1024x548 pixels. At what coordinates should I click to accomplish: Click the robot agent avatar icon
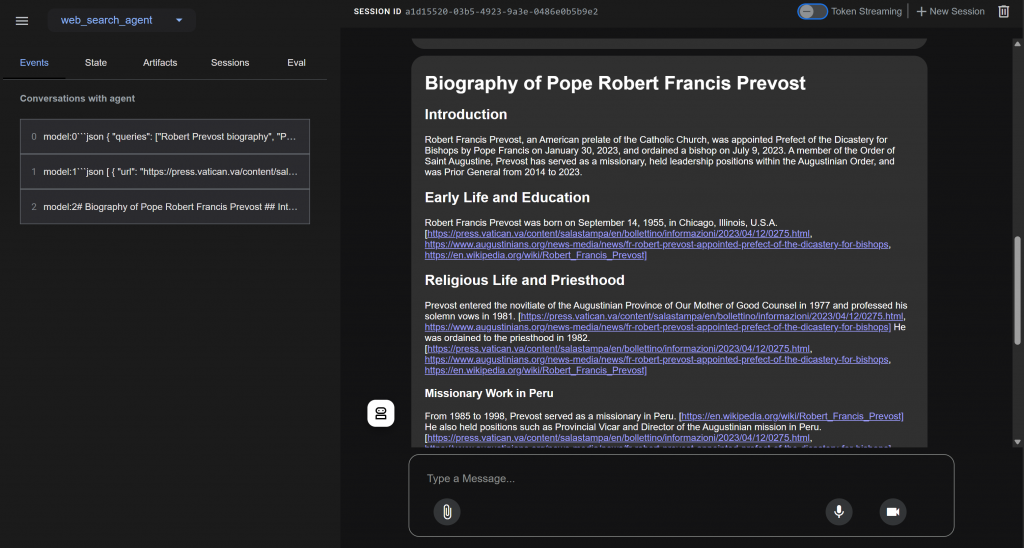click(381, 413)
